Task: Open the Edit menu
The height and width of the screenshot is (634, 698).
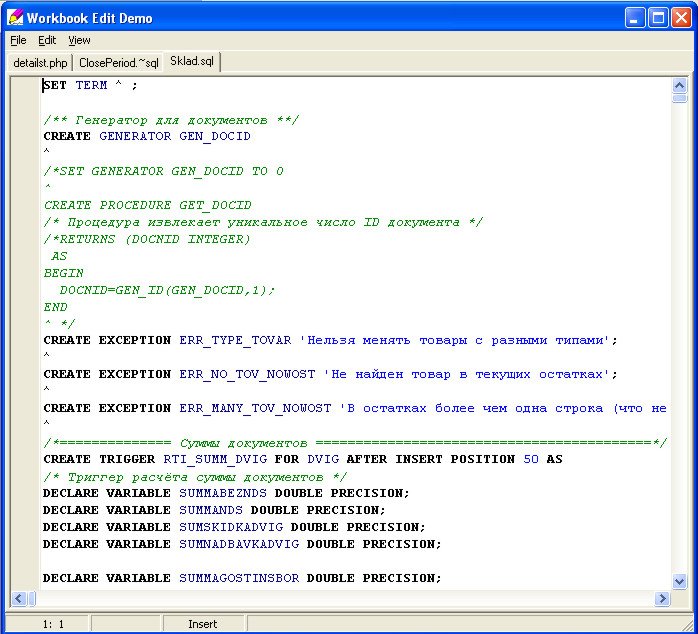Action: click(47, 40)
